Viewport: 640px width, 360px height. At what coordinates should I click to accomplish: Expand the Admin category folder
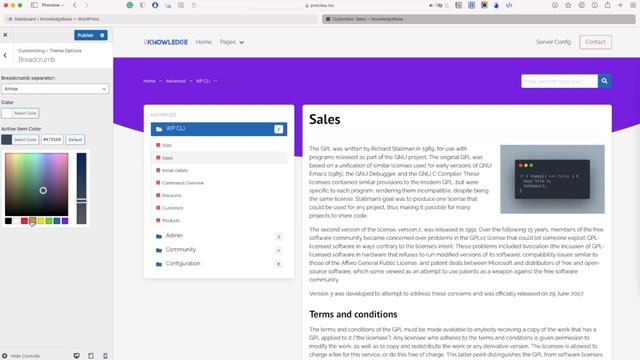tap(174, 236)
